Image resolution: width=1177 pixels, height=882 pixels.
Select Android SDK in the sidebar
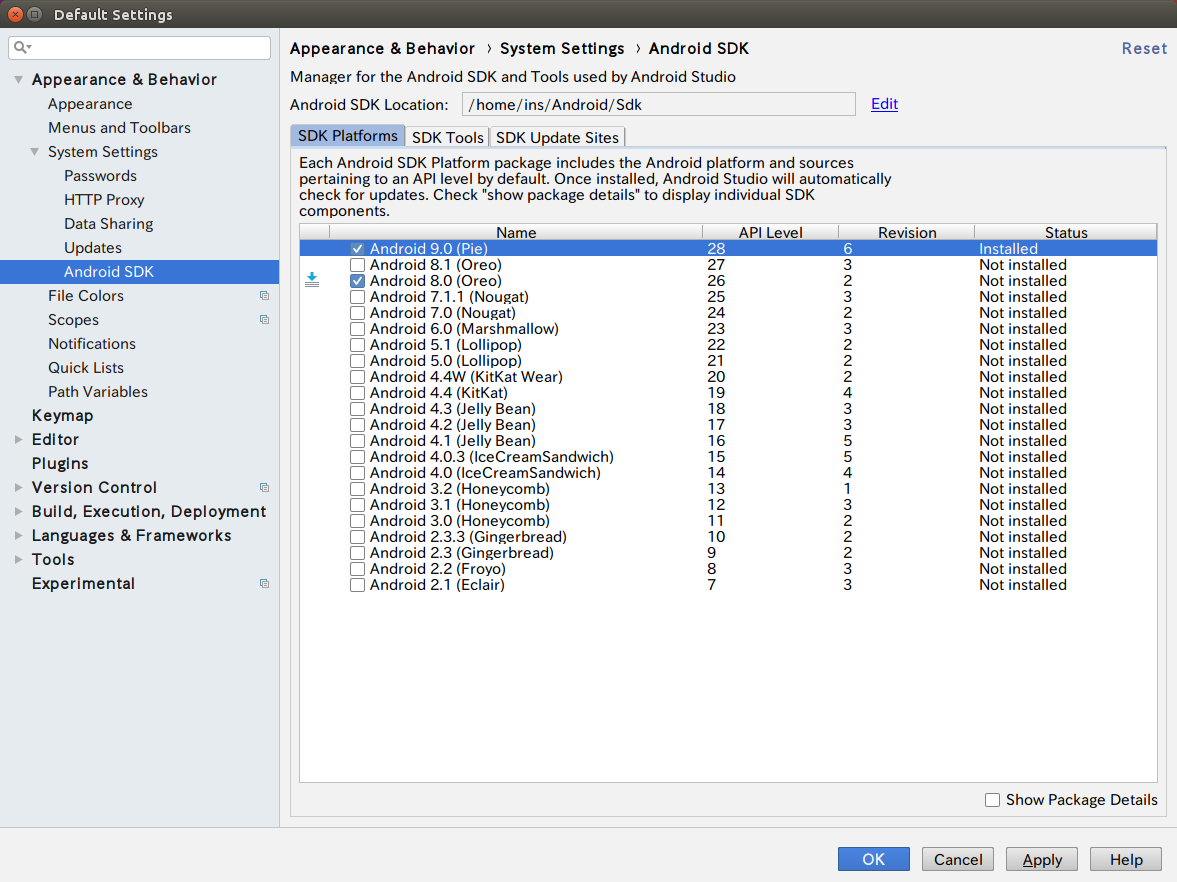(140, 272)
